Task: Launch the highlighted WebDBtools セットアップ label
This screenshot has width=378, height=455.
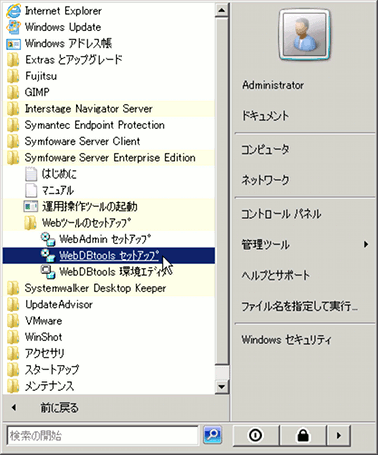Action: [109, 255]
